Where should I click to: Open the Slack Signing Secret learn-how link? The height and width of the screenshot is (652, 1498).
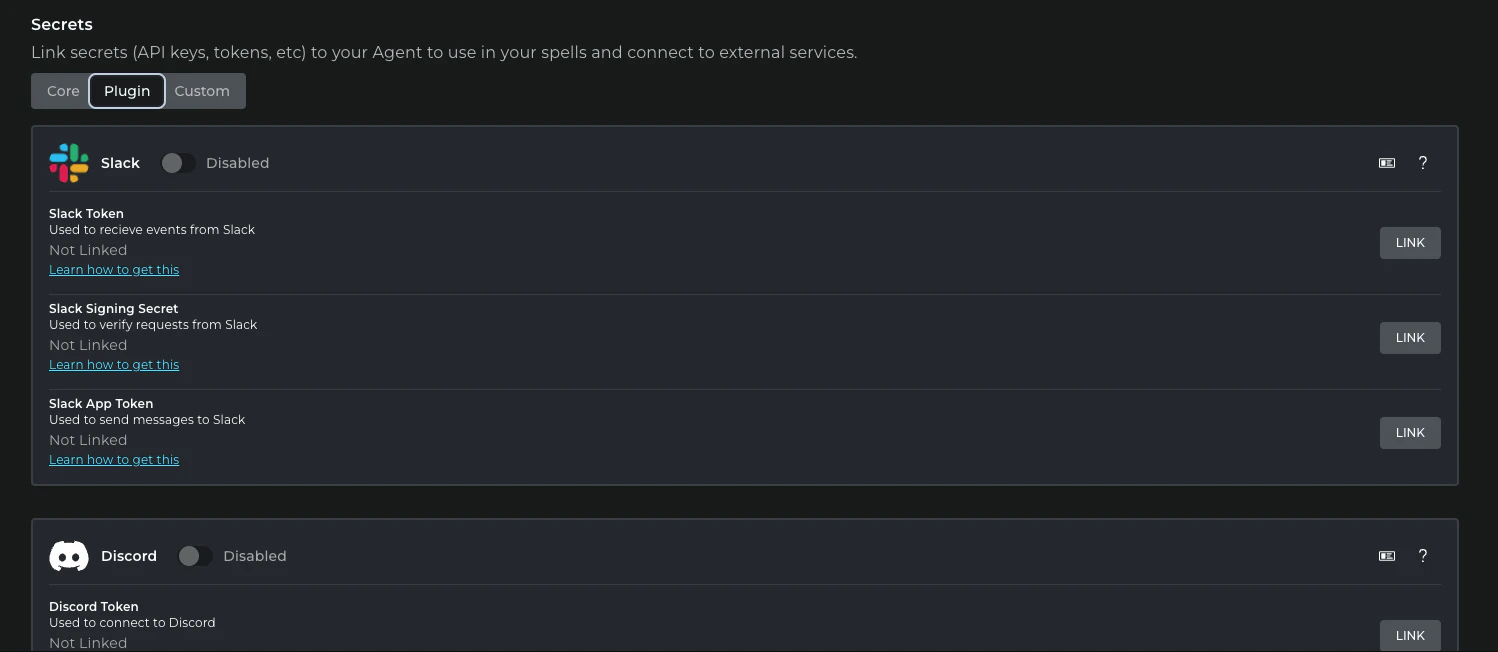(x=114, y=364)
